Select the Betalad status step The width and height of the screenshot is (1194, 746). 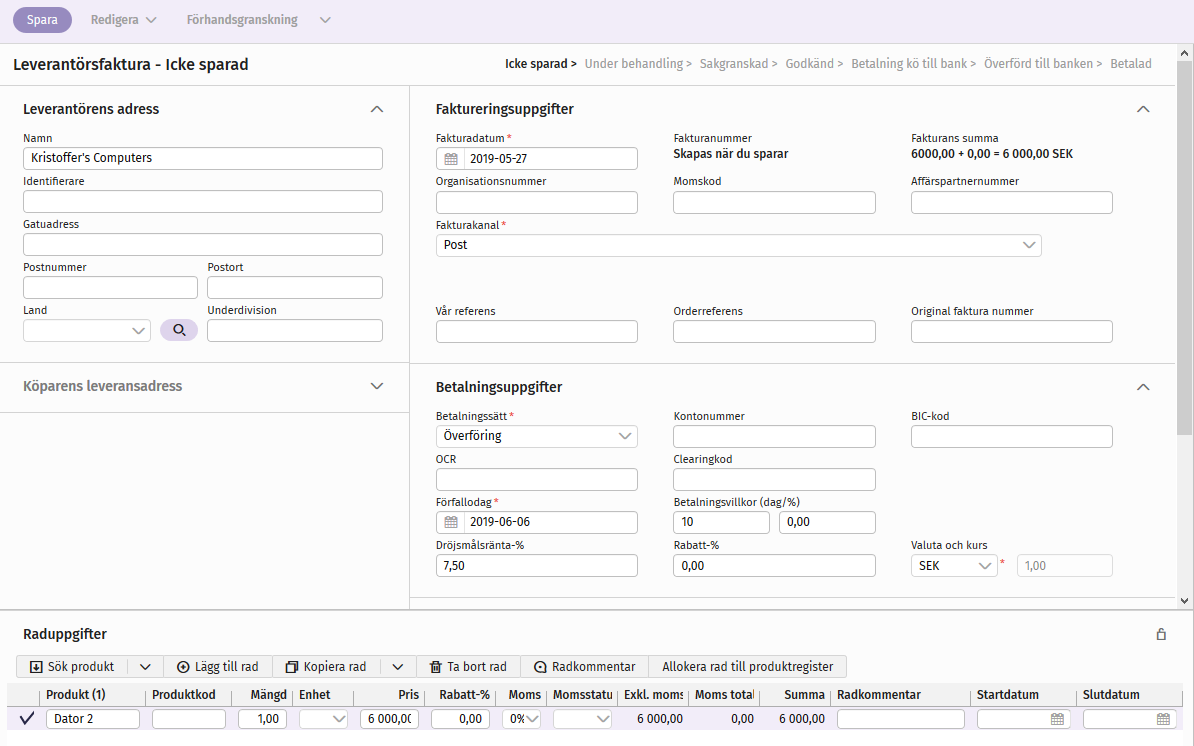[1130, 64]
